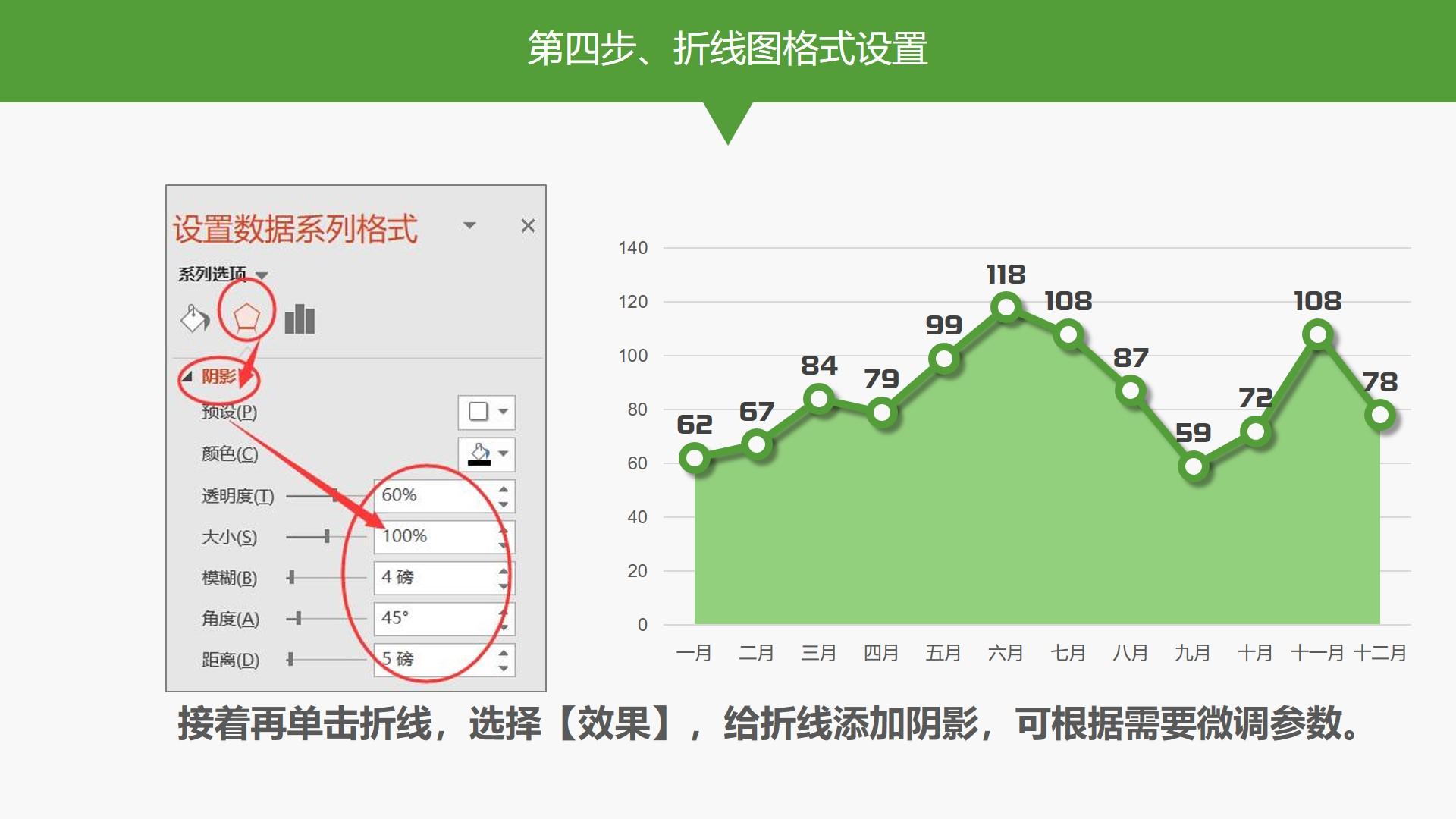Click the data label 87
The image size is (1456, 819).
coord(1131,358)
